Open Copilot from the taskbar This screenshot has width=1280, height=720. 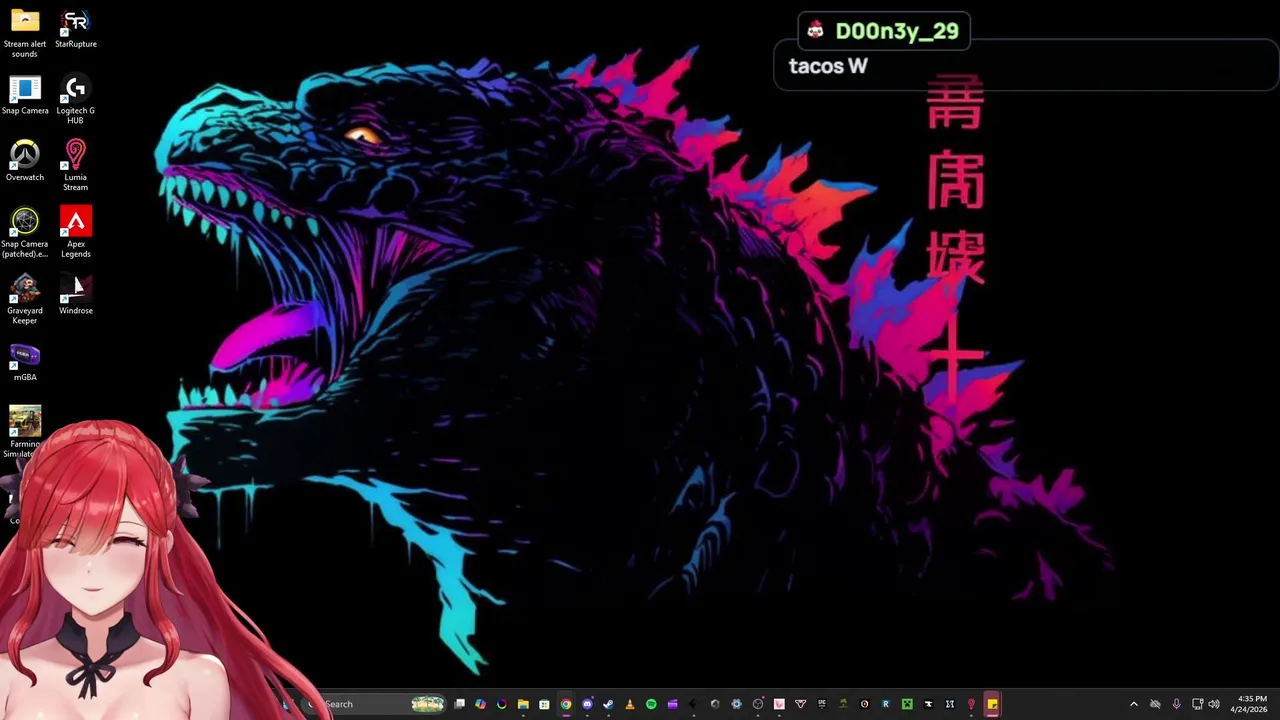click(x=480, y=704)
